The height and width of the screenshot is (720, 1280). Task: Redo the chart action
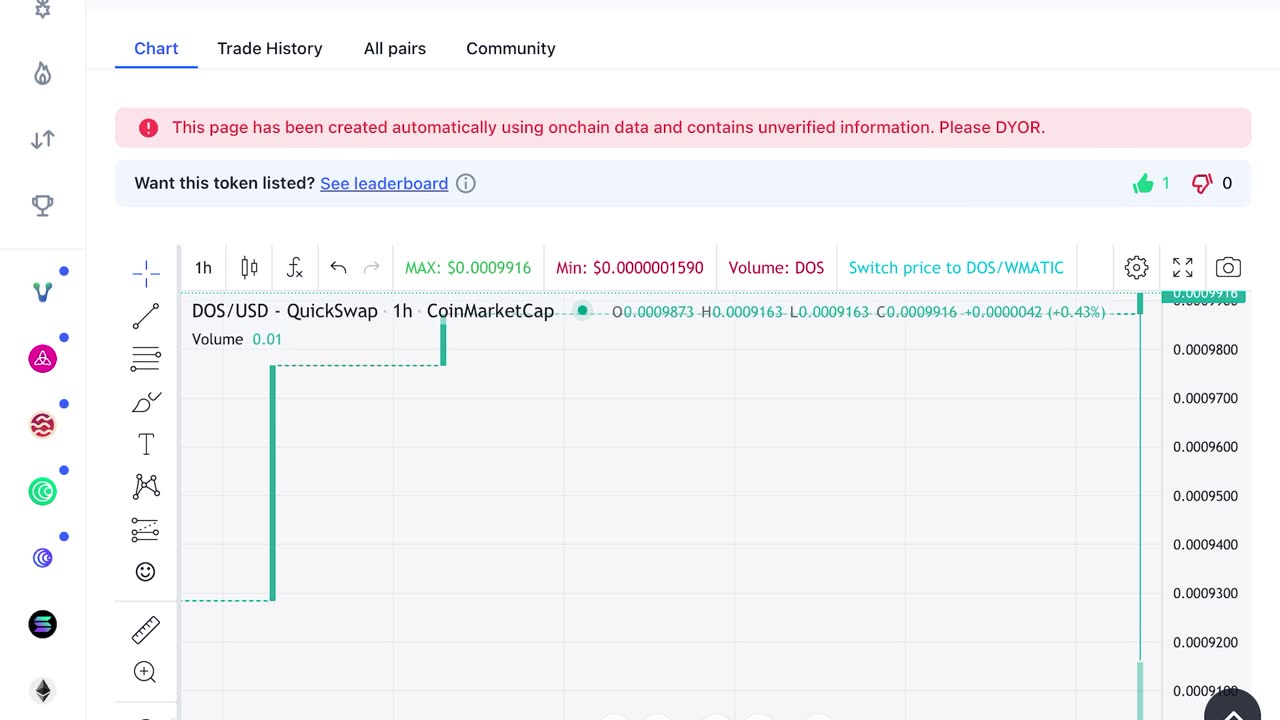click(x=371, y=267)
